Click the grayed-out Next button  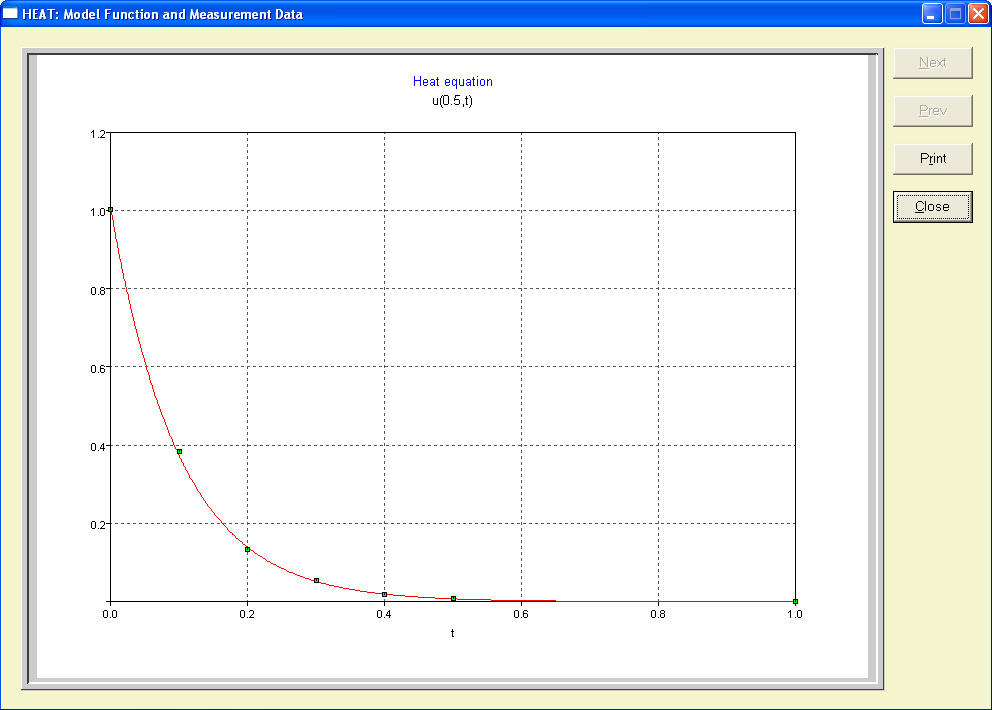coord(932,62)
